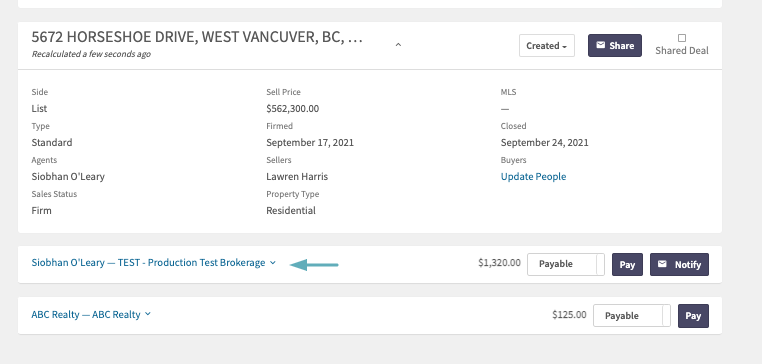Open the Payable dropdown for the $1,320.00 row
762x364 pixels.
coord(566,264)
